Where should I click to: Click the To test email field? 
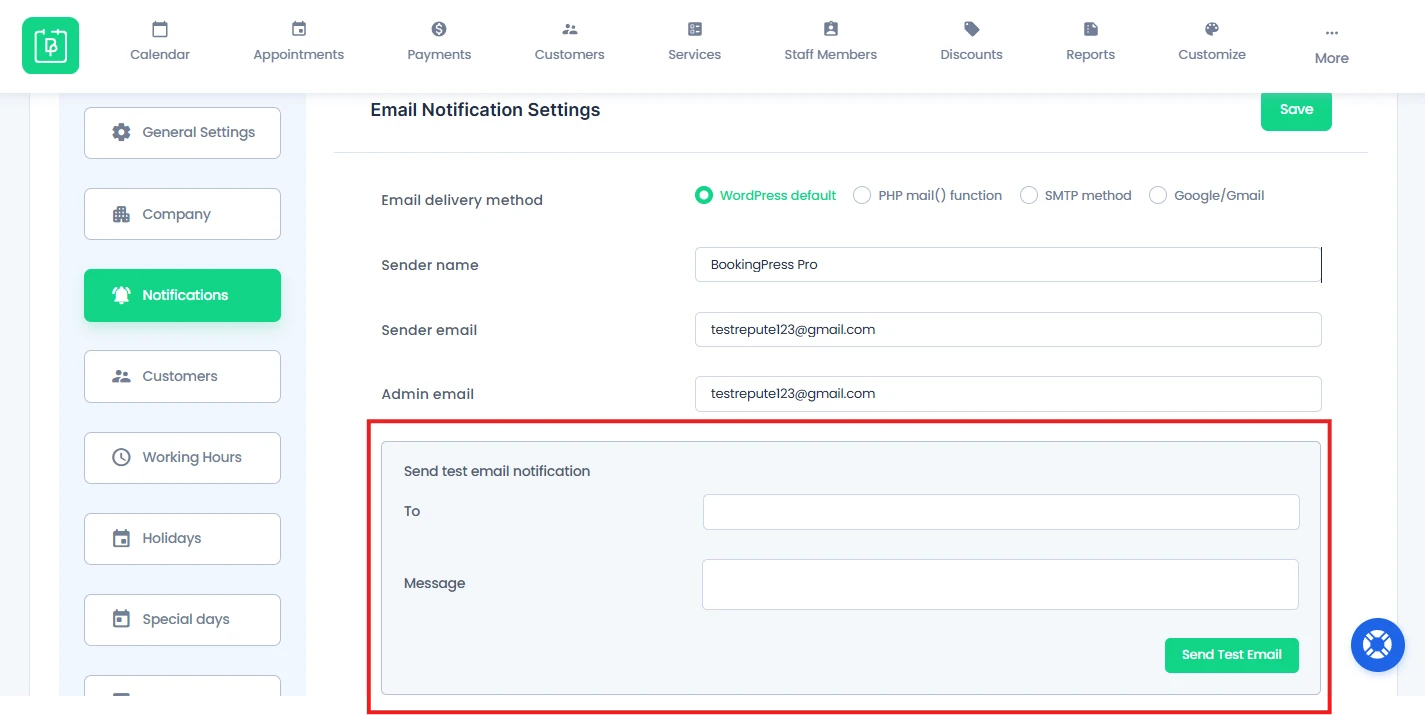coord(1001,512)
